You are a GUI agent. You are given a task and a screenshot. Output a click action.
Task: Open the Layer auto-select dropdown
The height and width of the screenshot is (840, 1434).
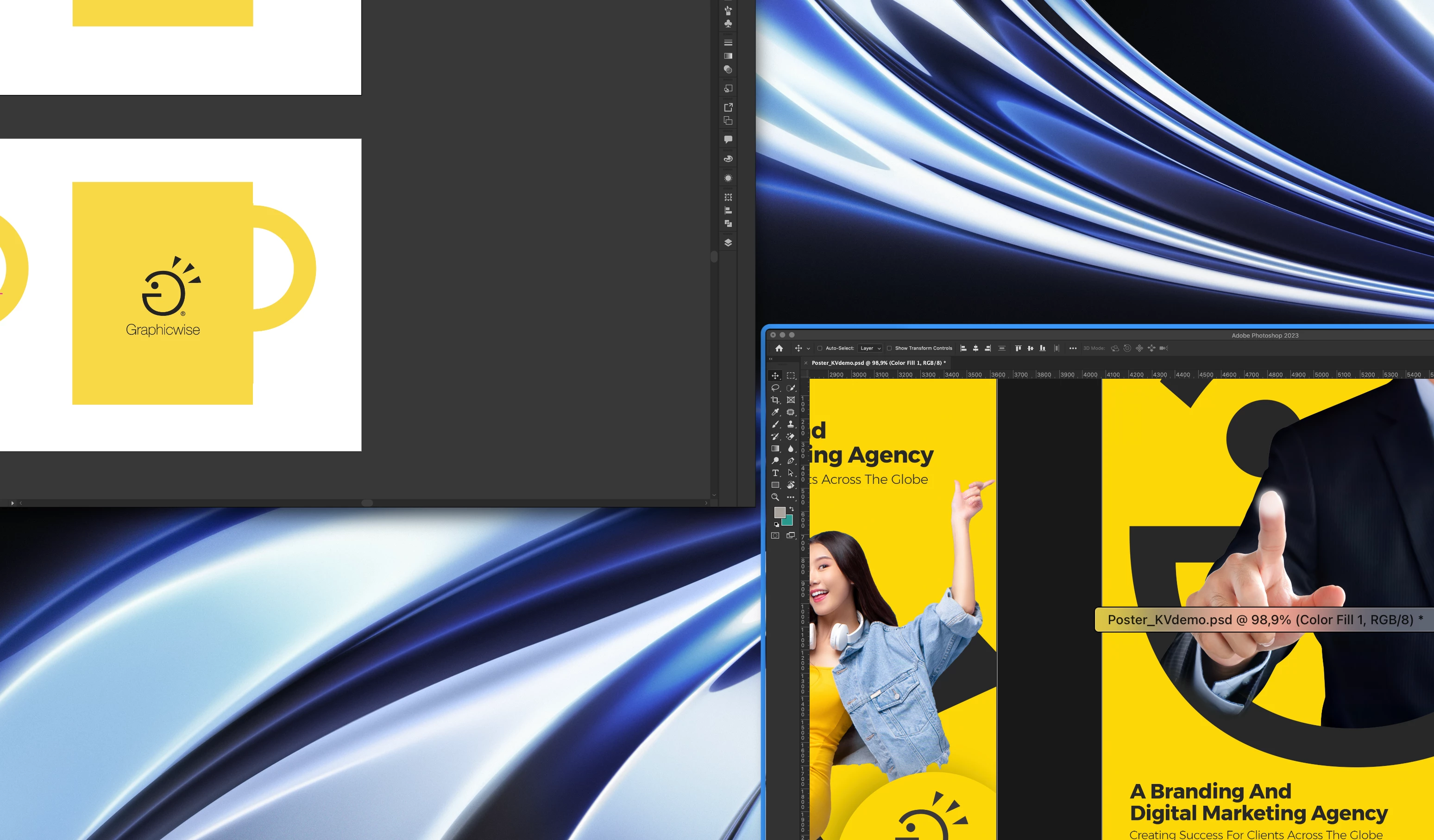(870, 348)
